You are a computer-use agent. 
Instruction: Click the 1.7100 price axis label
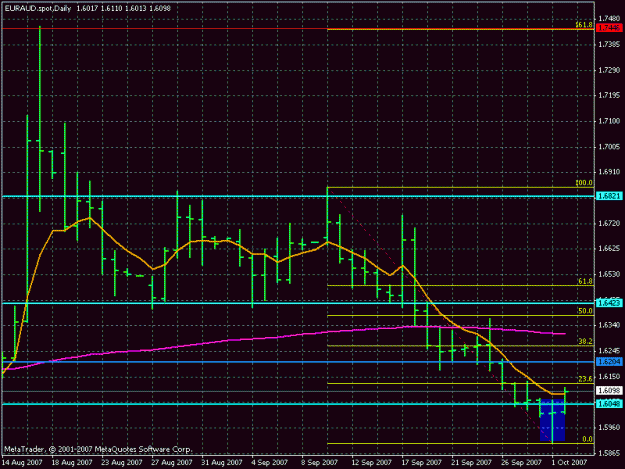(x=609, y=121)
